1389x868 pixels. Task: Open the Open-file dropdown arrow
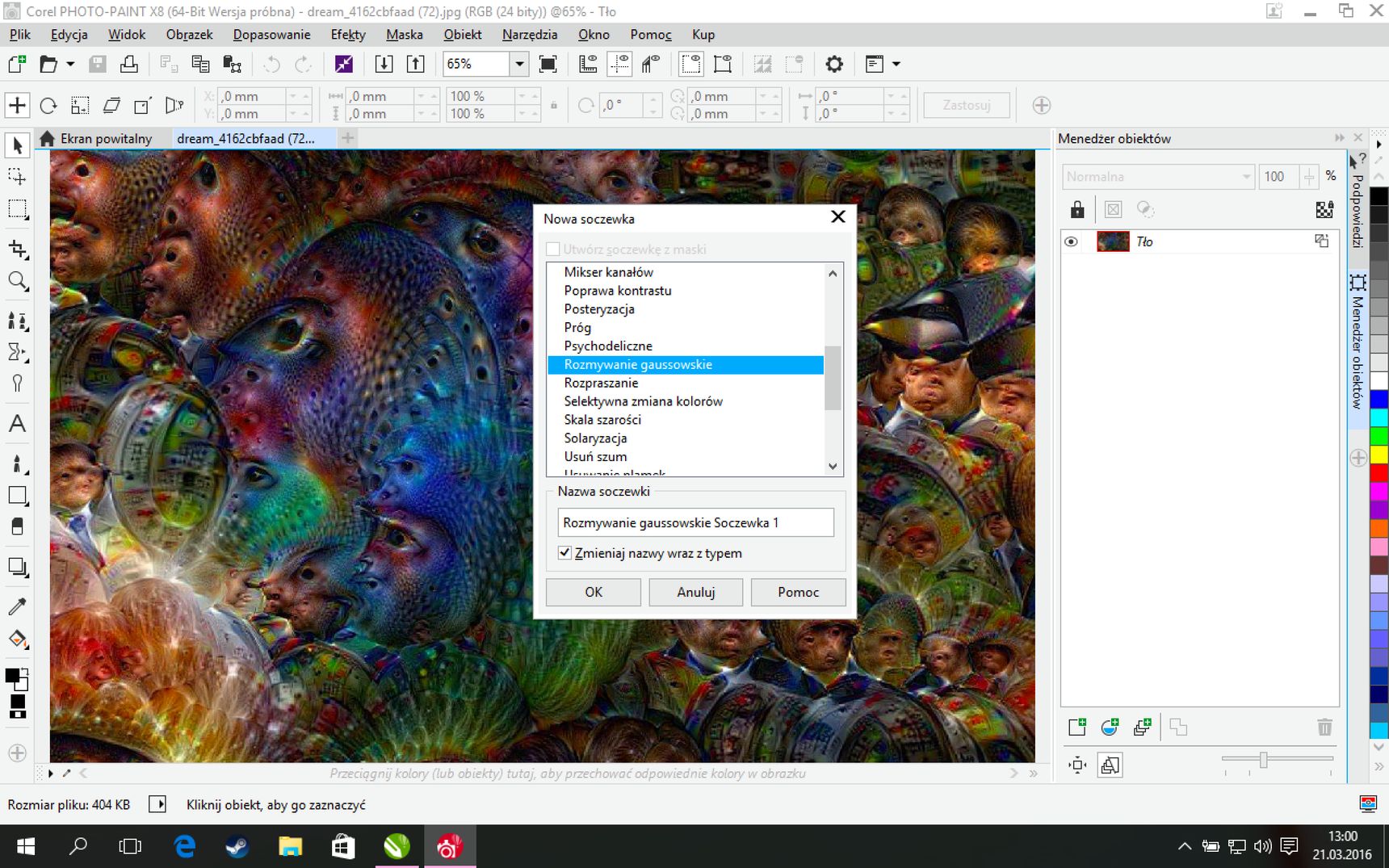click(70, 64)
